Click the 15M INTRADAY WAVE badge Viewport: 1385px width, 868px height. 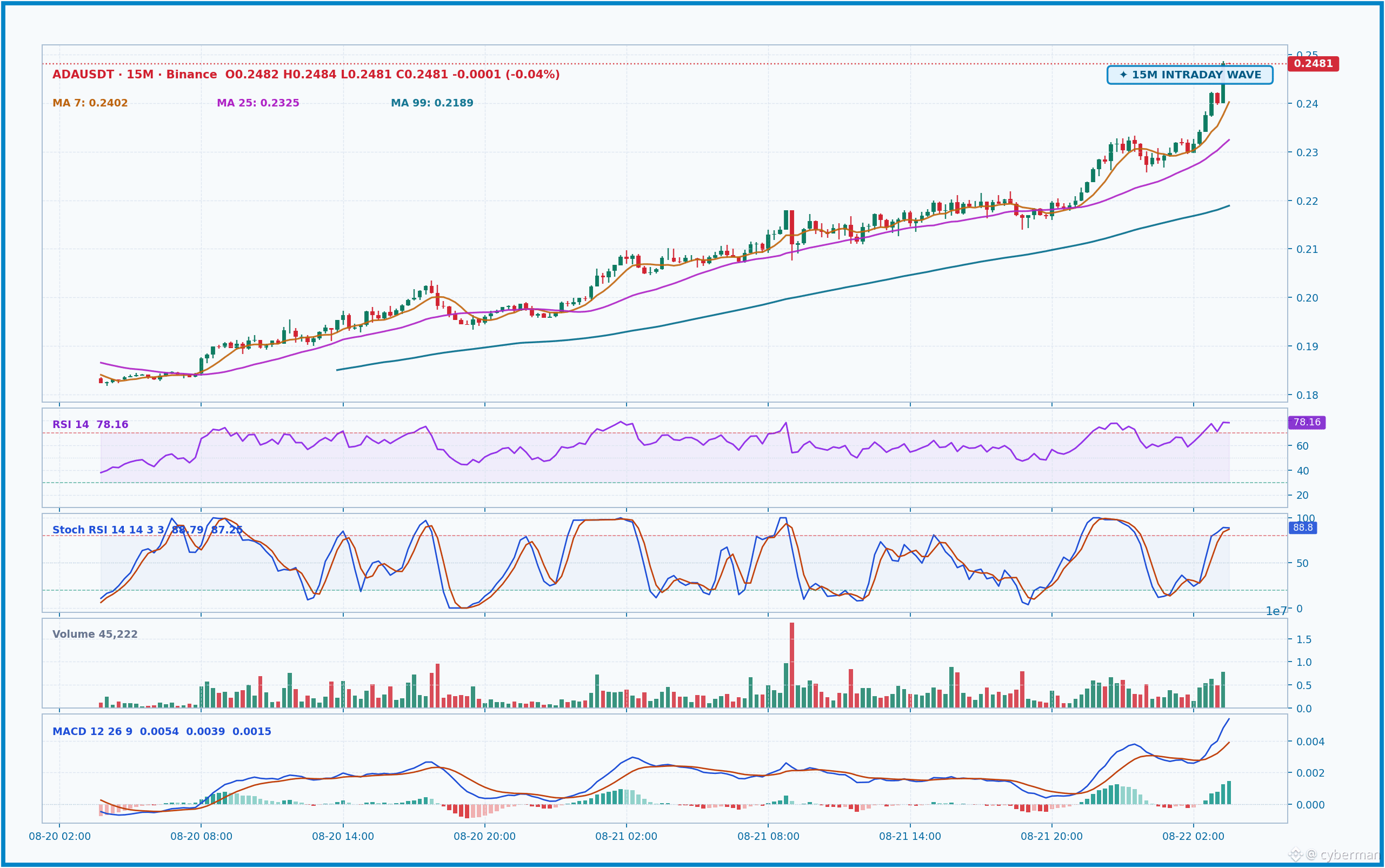coord(1190,75)
